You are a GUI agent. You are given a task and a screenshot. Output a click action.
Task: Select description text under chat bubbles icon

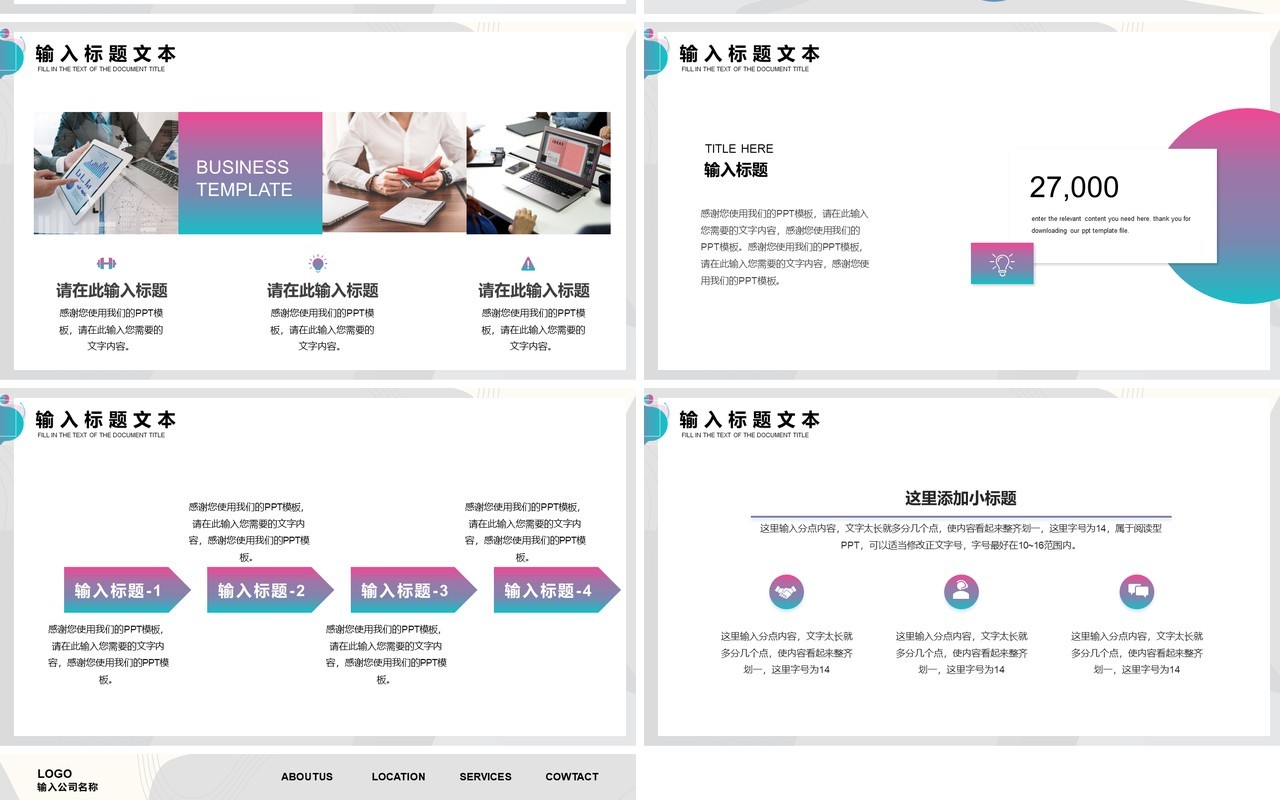(x=1137, y=653)
